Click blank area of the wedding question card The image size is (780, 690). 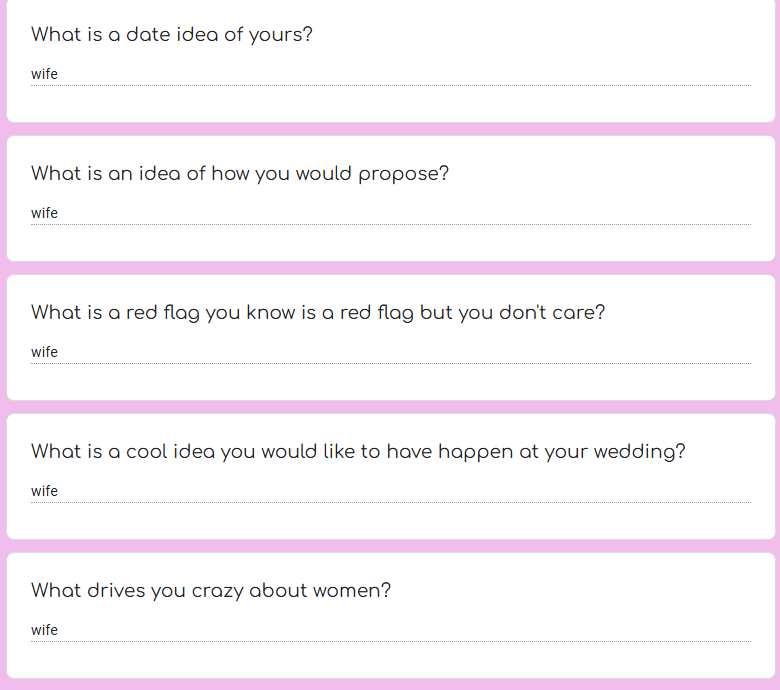pyautogui.click(x=390, y=521)
